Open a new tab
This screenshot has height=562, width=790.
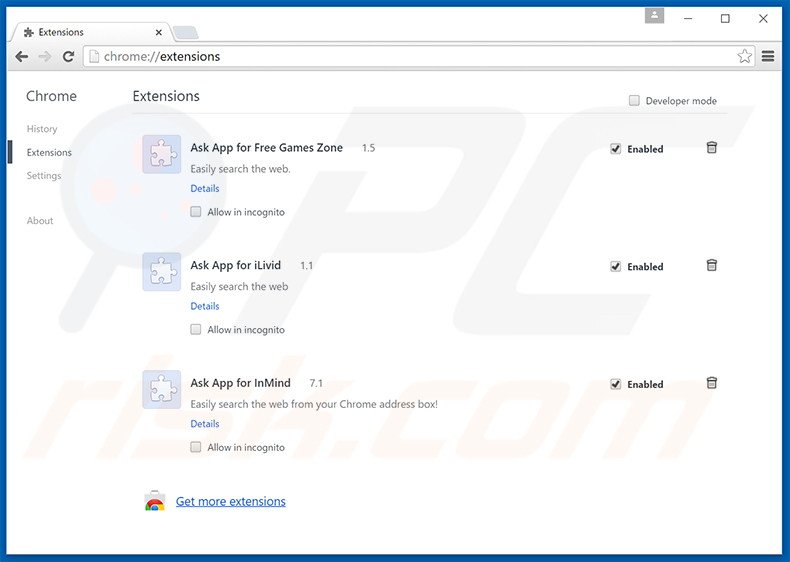(x=186, y=33)
